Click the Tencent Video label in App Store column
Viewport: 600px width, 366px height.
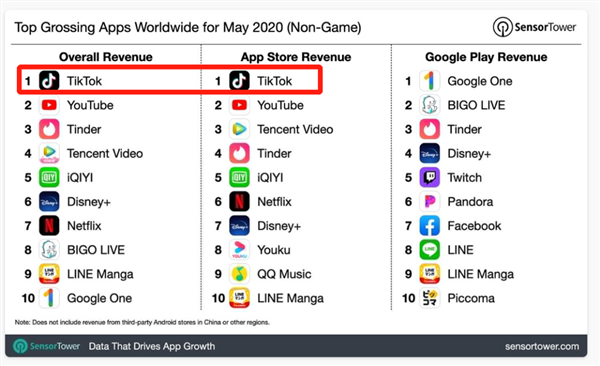pyautogui.click(x=295, y=129)
